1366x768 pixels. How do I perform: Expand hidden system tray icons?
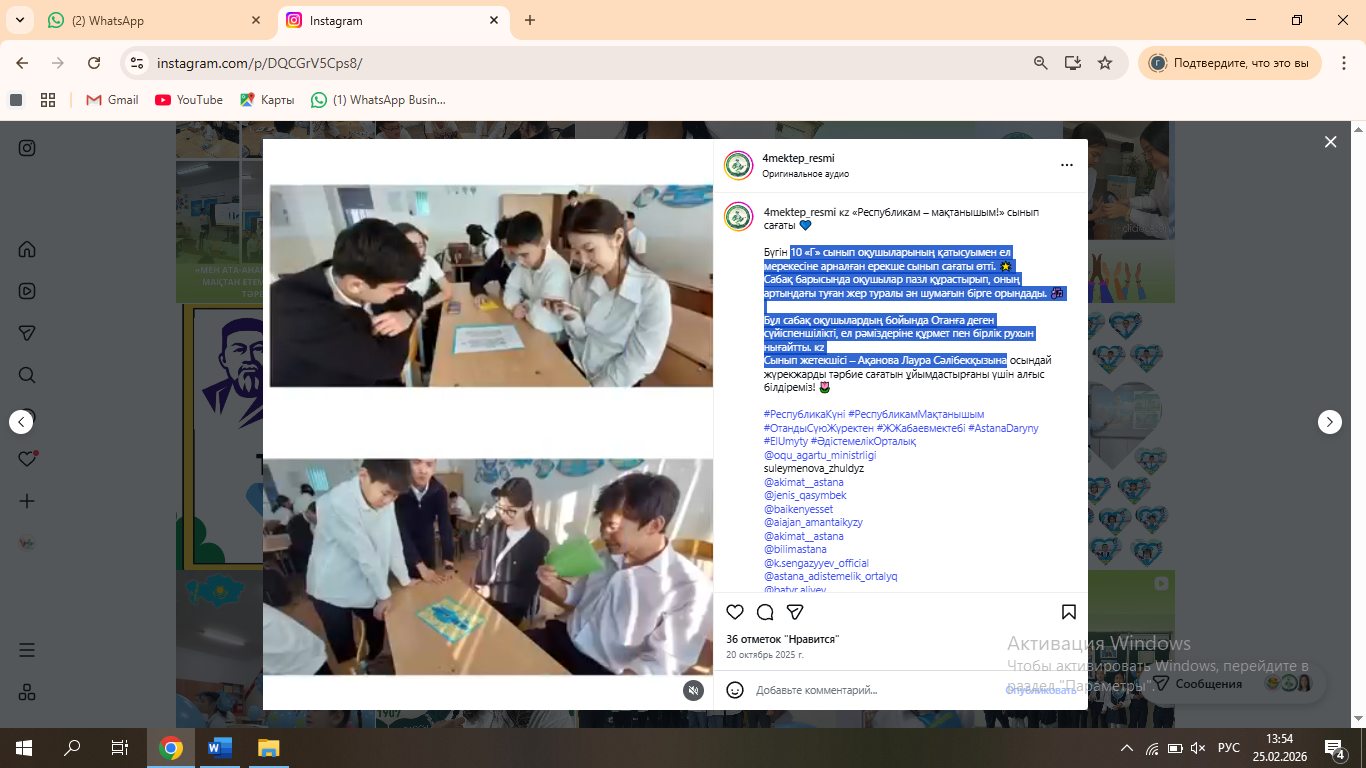pyautogui.click(x=1127, y=748)
